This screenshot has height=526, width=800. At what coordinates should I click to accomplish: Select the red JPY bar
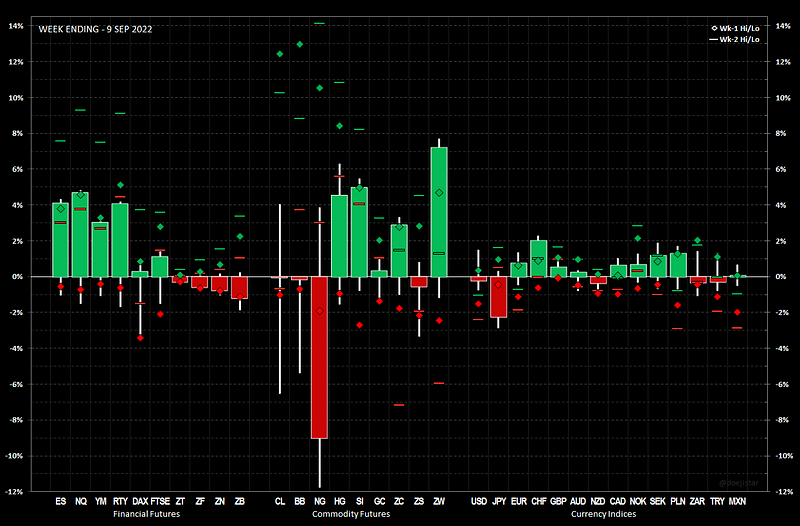point(498,296)
